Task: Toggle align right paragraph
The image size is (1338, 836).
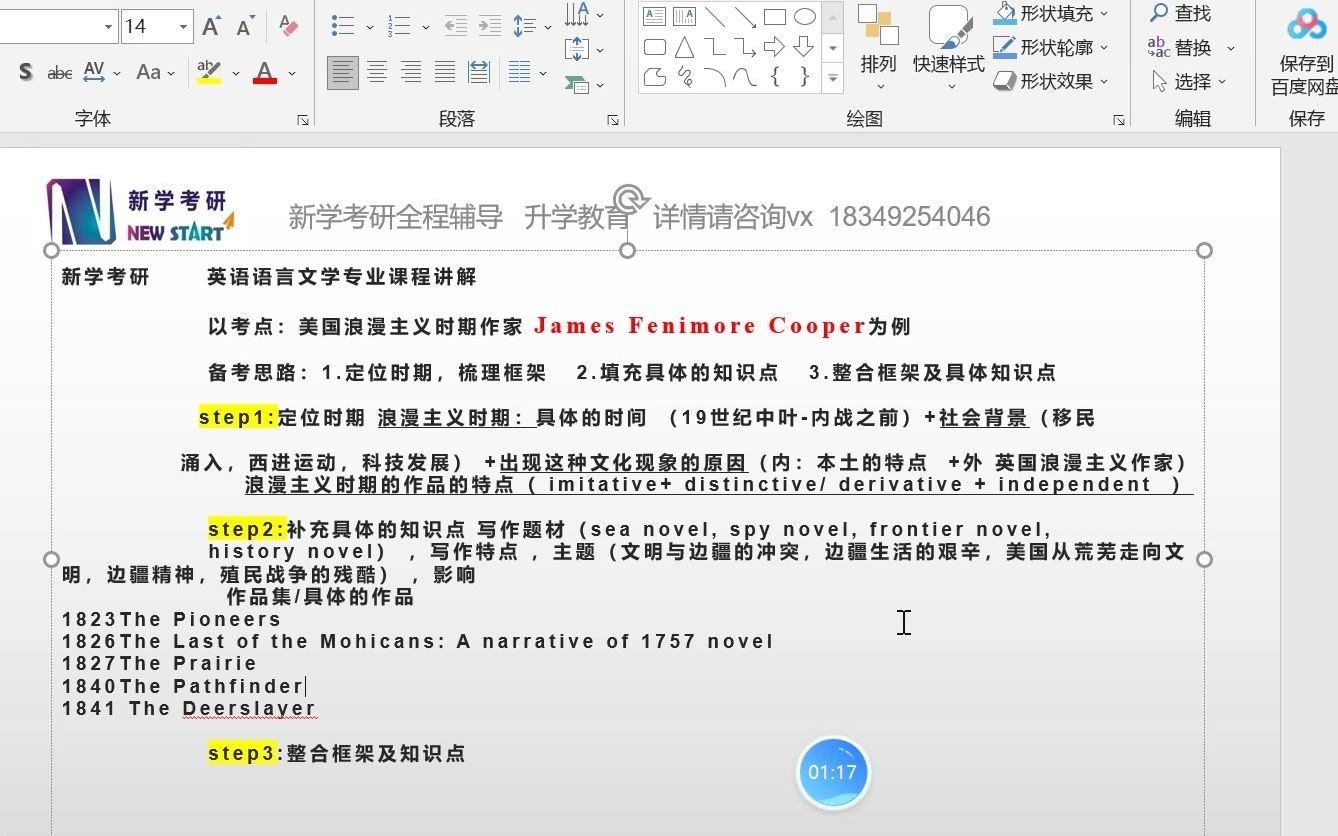Action: click(x=411, y=72)
